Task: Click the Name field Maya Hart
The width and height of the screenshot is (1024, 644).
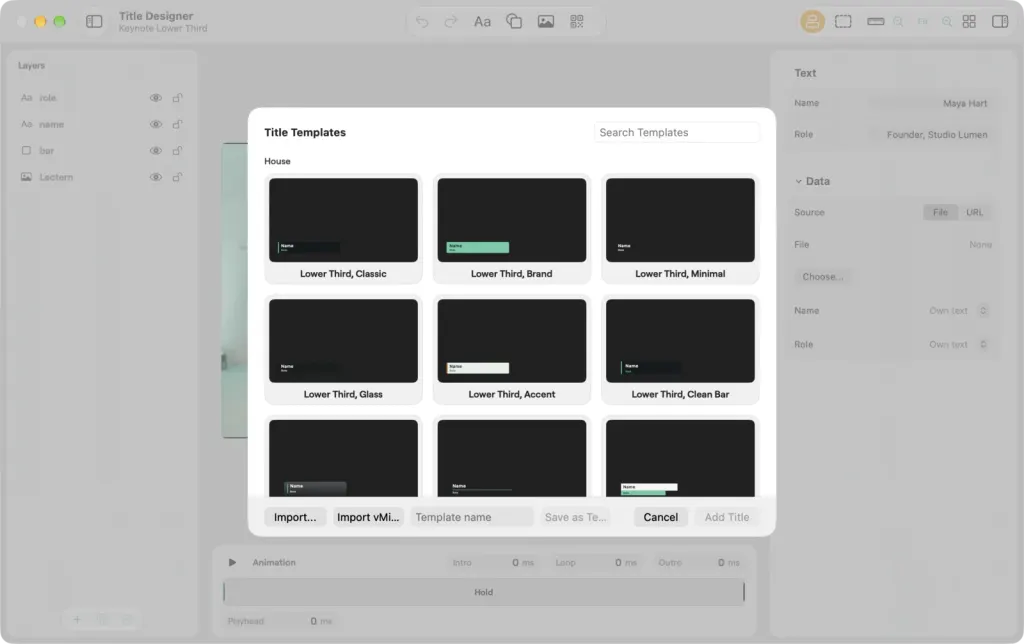Action: tap(929, 103)
